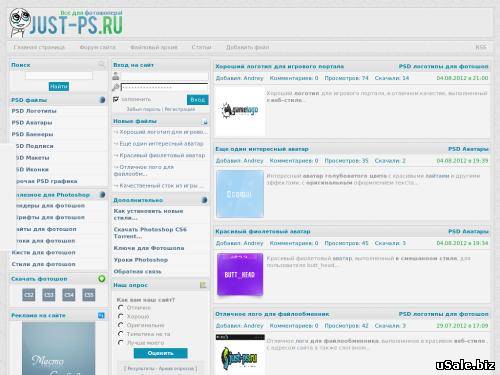Open blue avatar thumbnail image

click(x=240, y=194)
